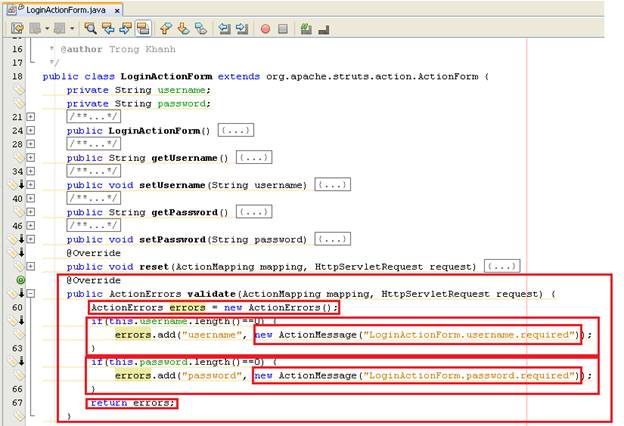Click the {...} placeholder after getUsername()

pos(254,157)
